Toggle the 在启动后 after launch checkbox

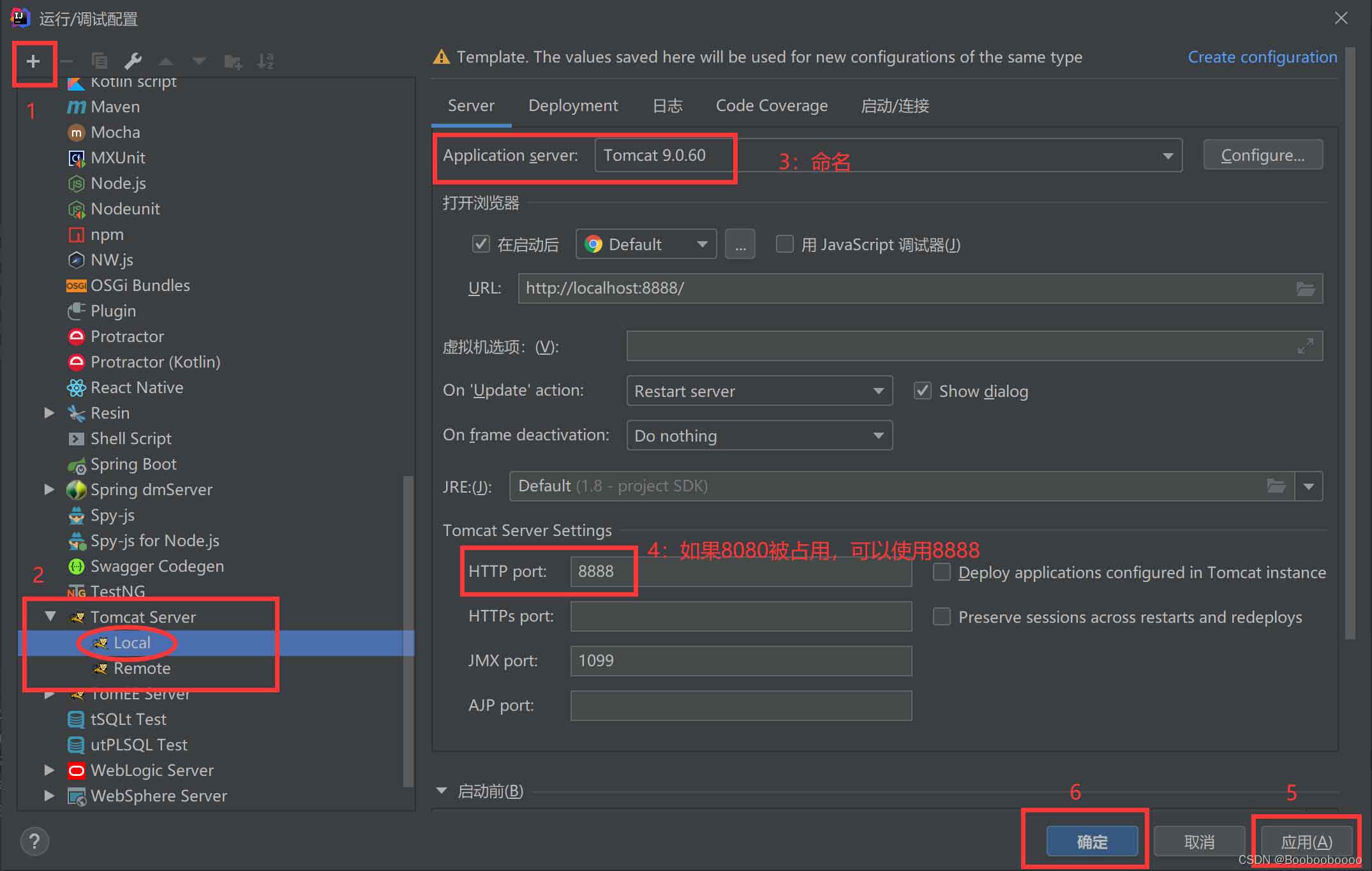coord(481,244)
